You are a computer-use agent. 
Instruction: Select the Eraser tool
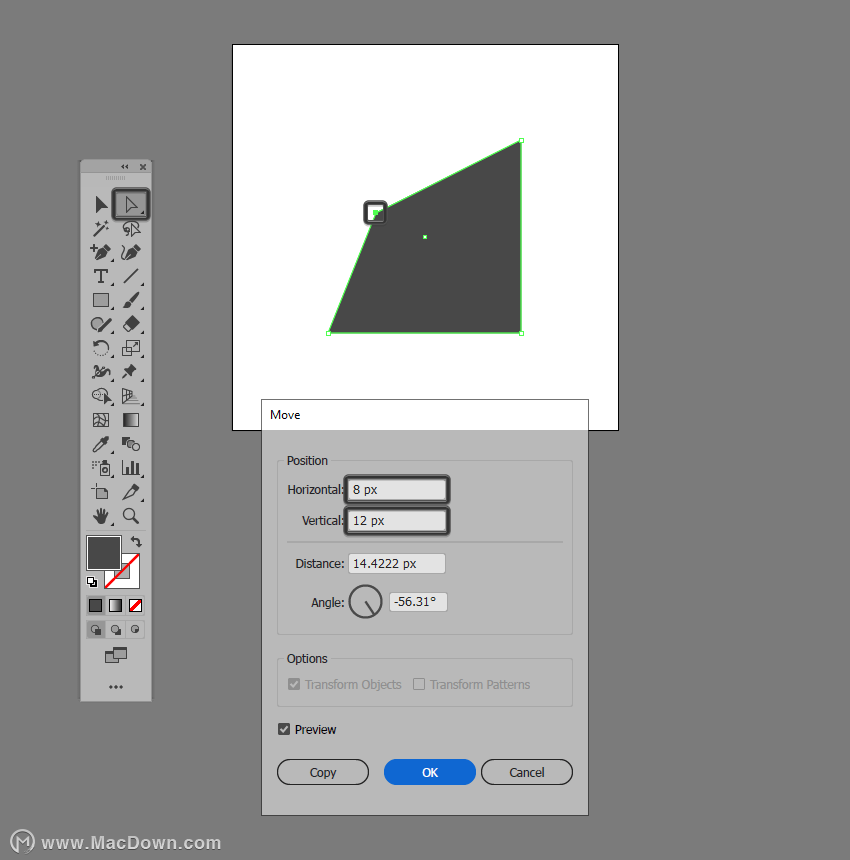coord(131,324)
